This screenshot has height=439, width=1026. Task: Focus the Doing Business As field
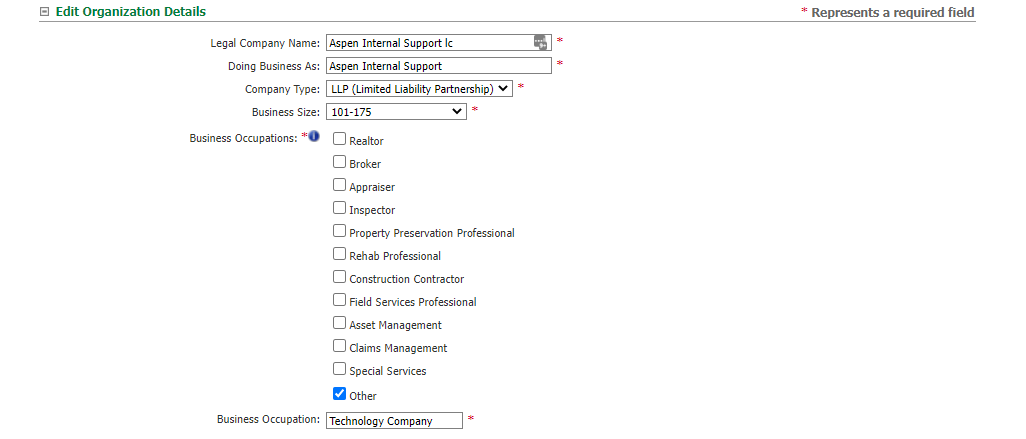pos(438,66)
